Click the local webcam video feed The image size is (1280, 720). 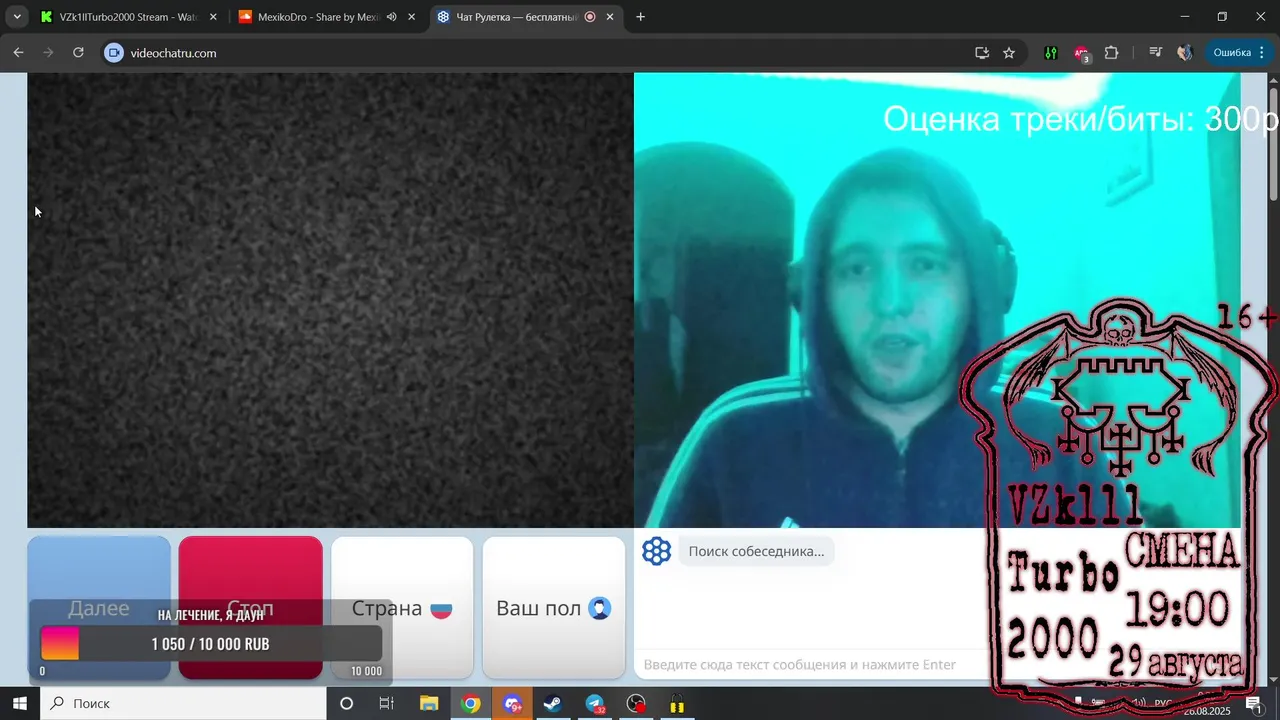937,300
